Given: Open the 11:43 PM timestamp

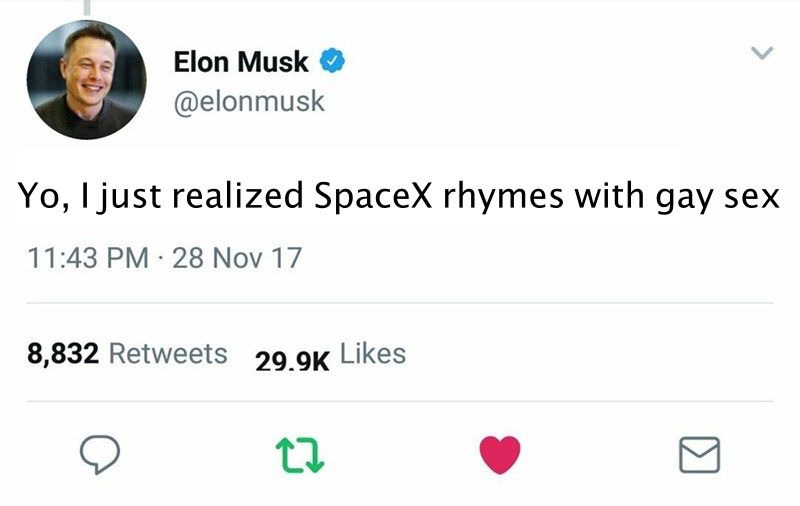Looking at the screenshot, I should [86, 258].
